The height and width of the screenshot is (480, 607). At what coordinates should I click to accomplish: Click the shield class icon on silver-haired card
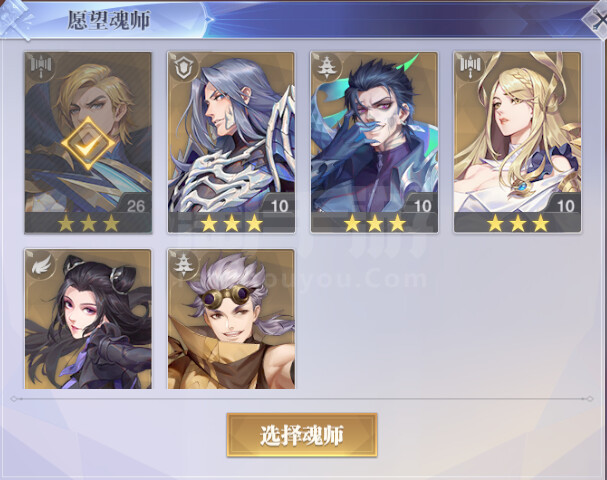(x=183, y=67)
